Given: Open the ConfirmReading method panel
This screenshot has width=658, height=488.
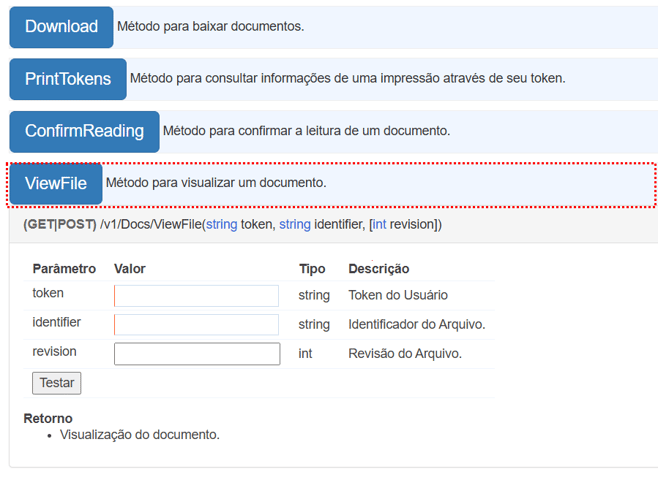Looking at the screenshot, I should [x=84, y=131].
